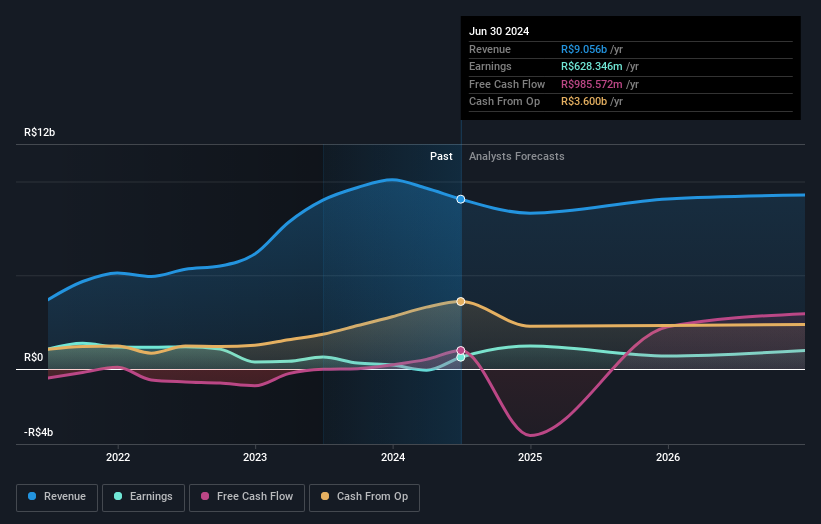821x524 pixels.
Task: Click the Free Cash Flow label in tooltip
Action: point(507,84)
